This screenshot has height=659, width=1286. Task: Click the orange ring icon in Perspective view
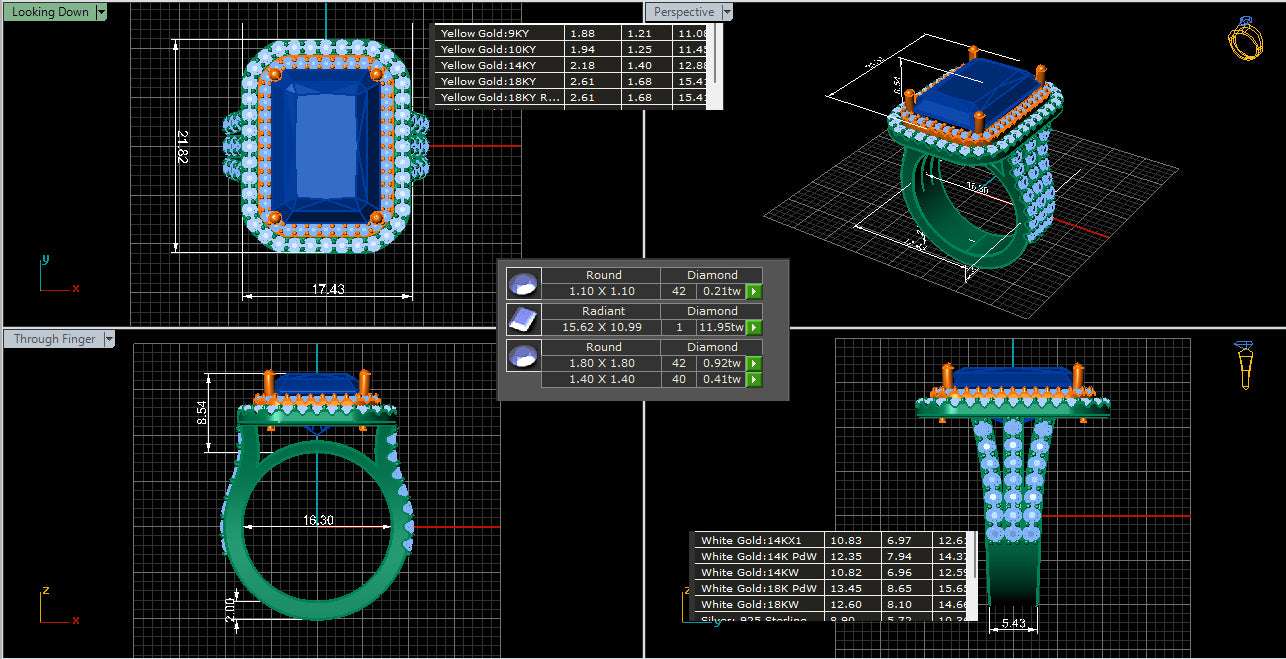pyautogui.click(x=1244, y=40)
